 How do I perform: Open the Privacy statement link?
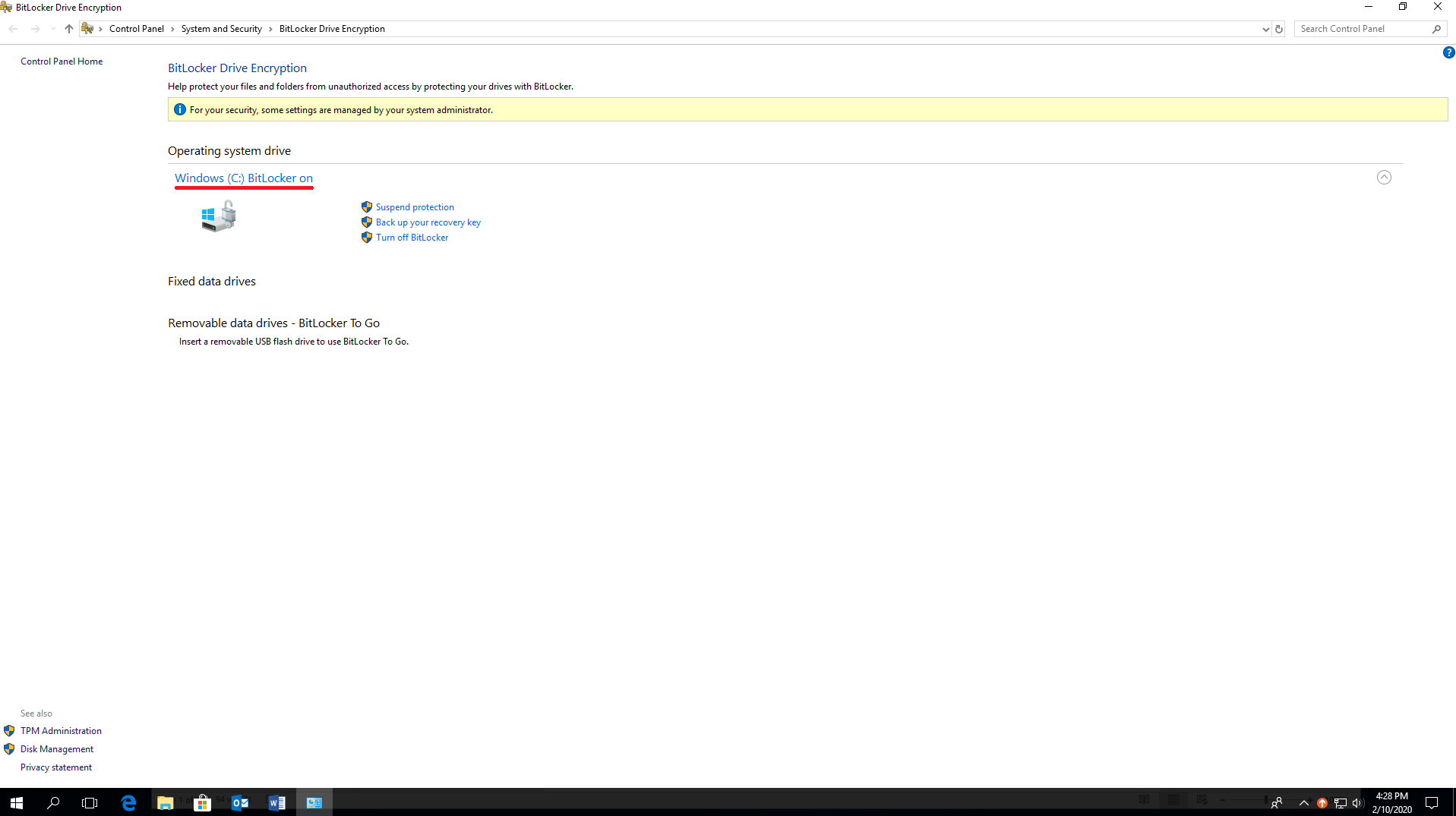tap(56, 767)
